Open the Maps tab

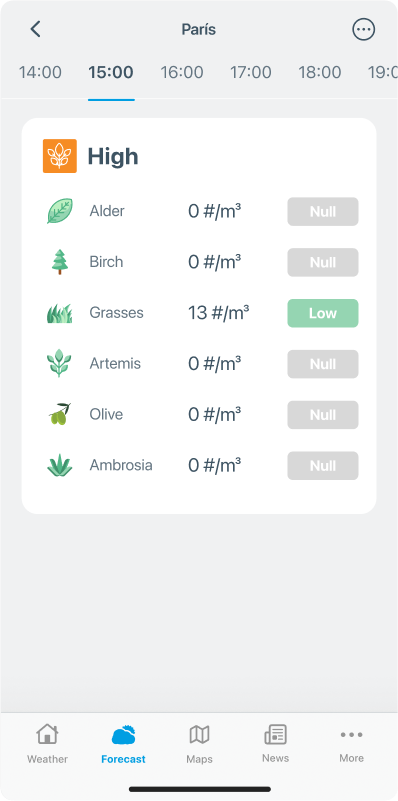(199, 744)
